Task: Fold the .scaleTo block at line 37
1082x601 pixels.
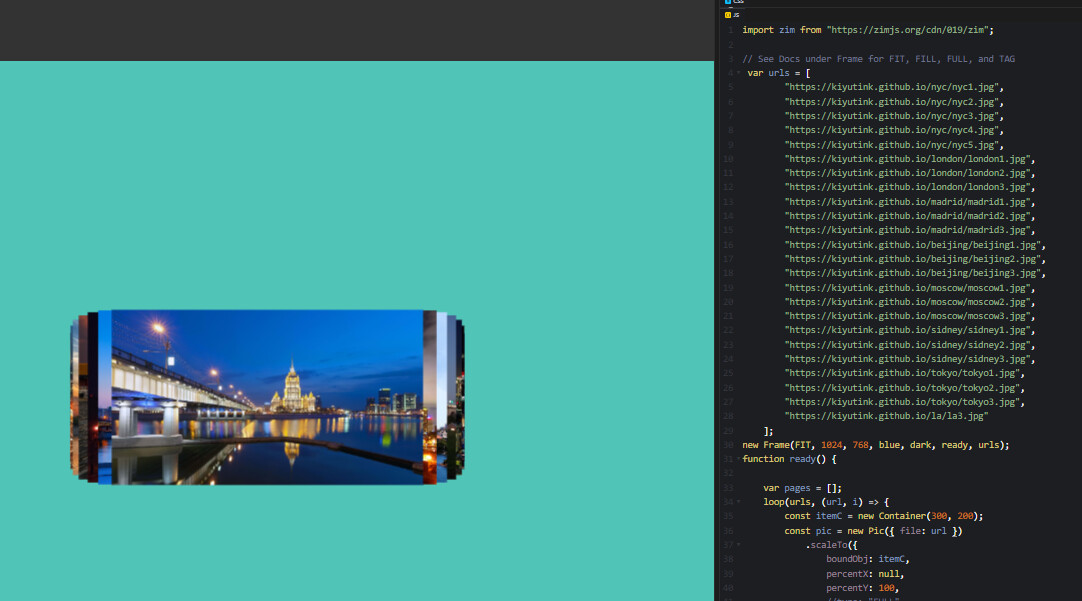Action: tap(739, 545)
